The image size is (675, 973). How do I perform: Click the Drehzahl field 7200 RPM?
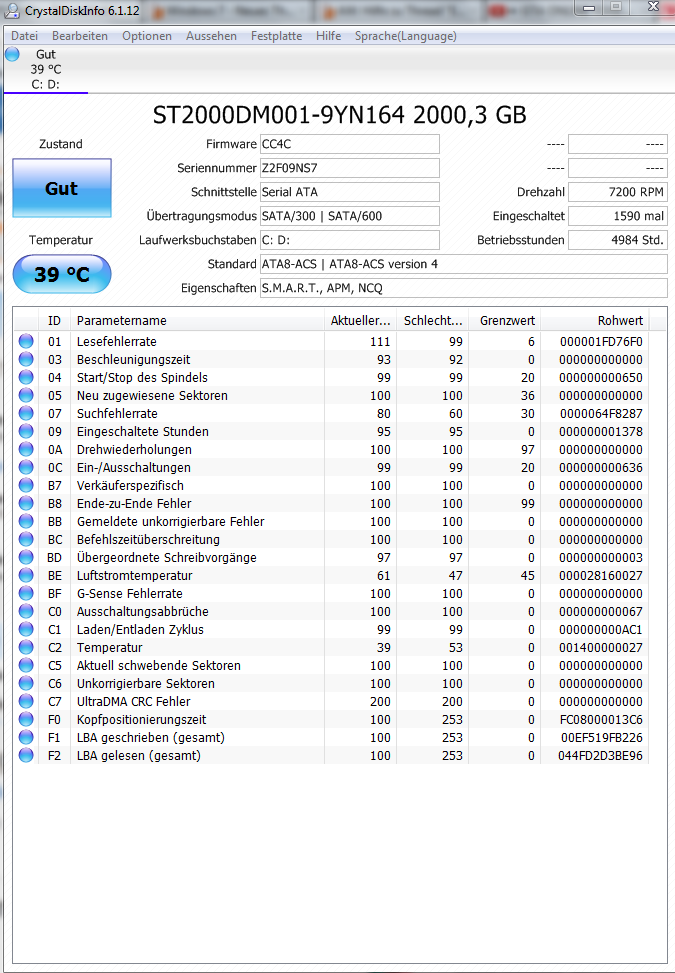tap(618, 192)
